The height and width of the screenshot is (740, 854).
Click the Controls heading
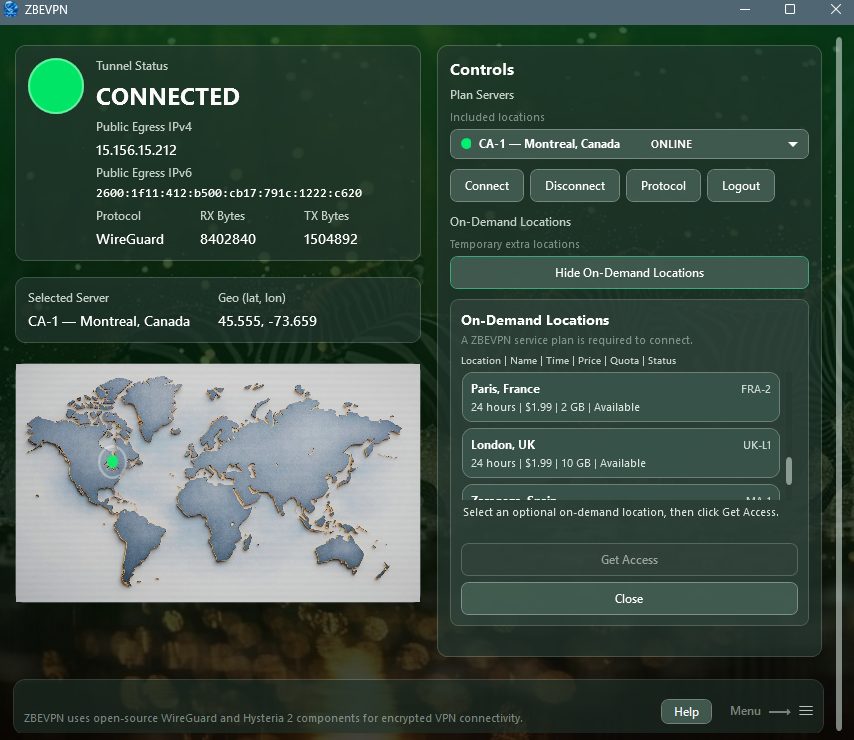482,70
